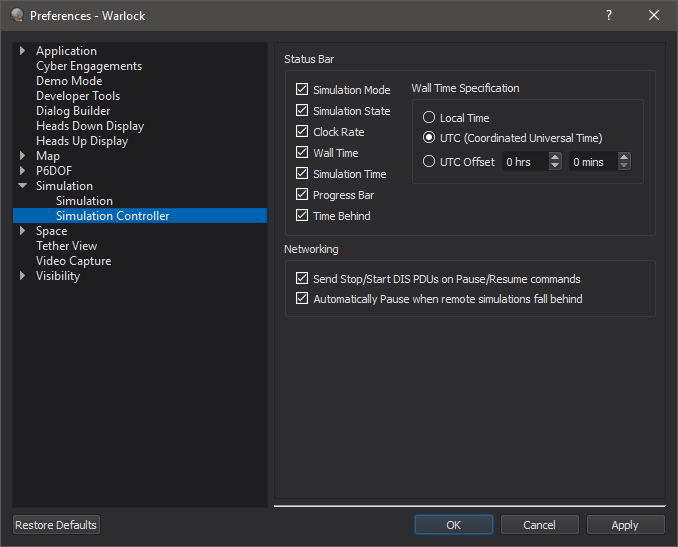
Task: Open Demo Mode preferences
Action: click(x=69, y=81)
